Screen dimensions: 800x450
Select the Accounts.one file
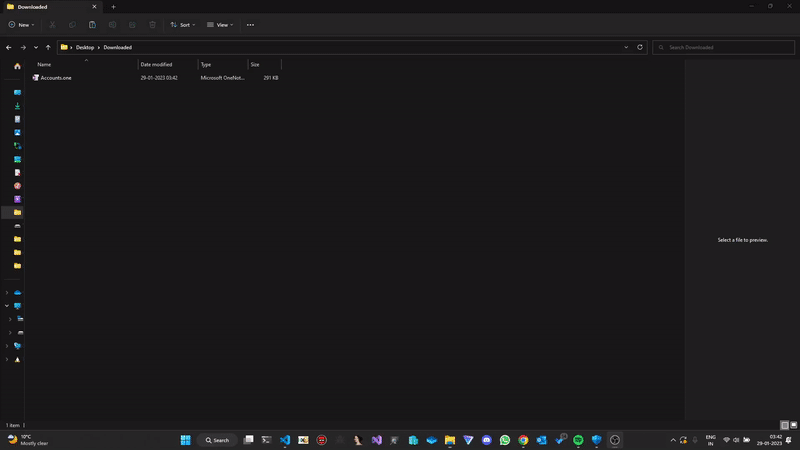56,78
